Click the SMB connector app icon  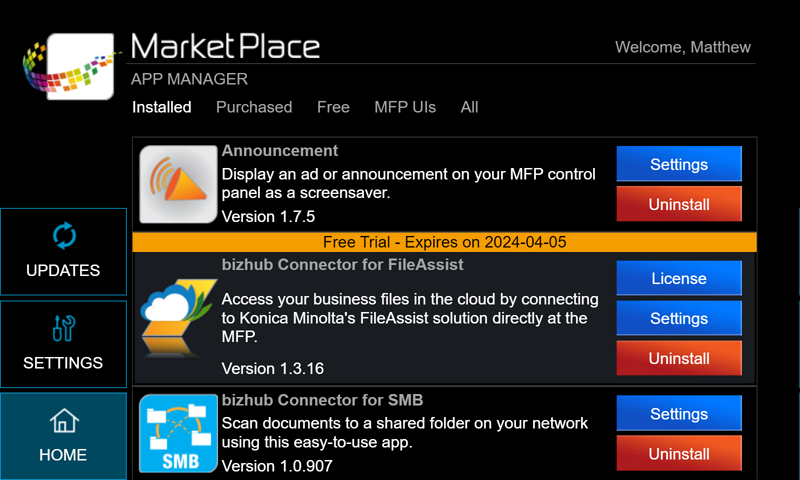coord(179,433)
